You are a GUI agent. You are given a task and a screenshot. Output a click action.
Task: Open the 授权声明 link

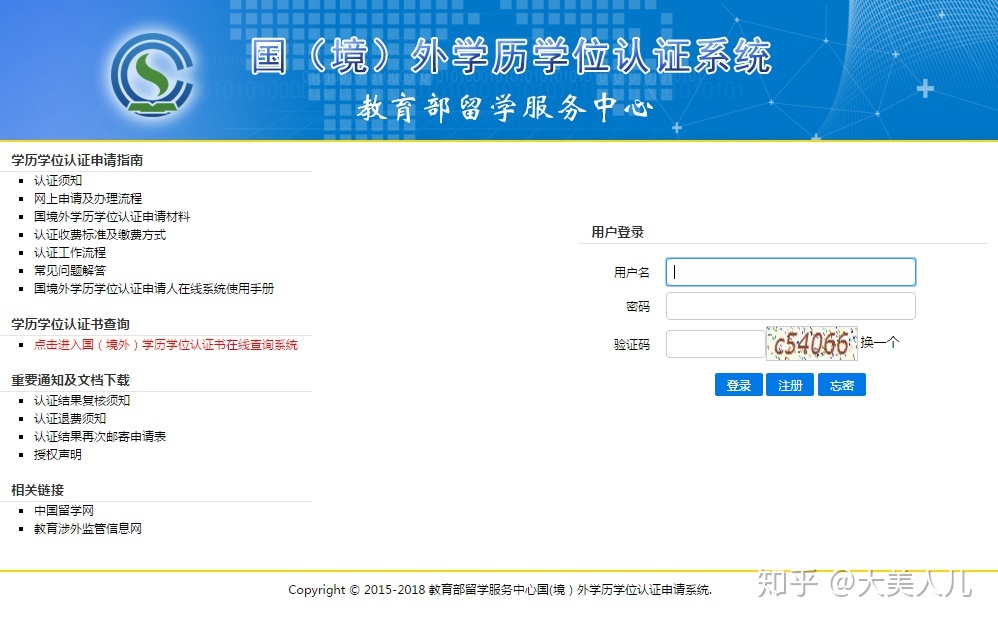click(58, 455)
